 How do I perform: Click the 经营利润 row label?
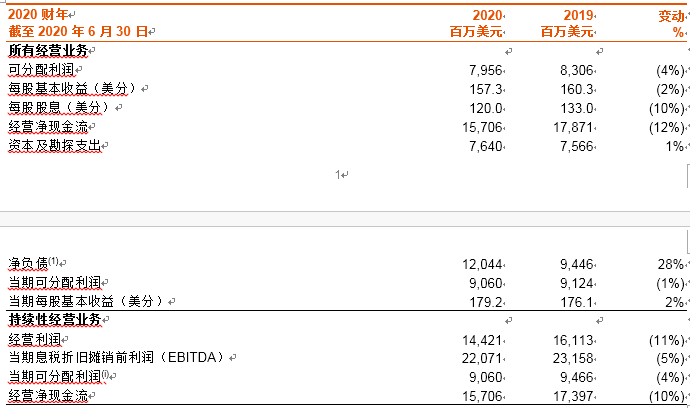tap(35, 339)
